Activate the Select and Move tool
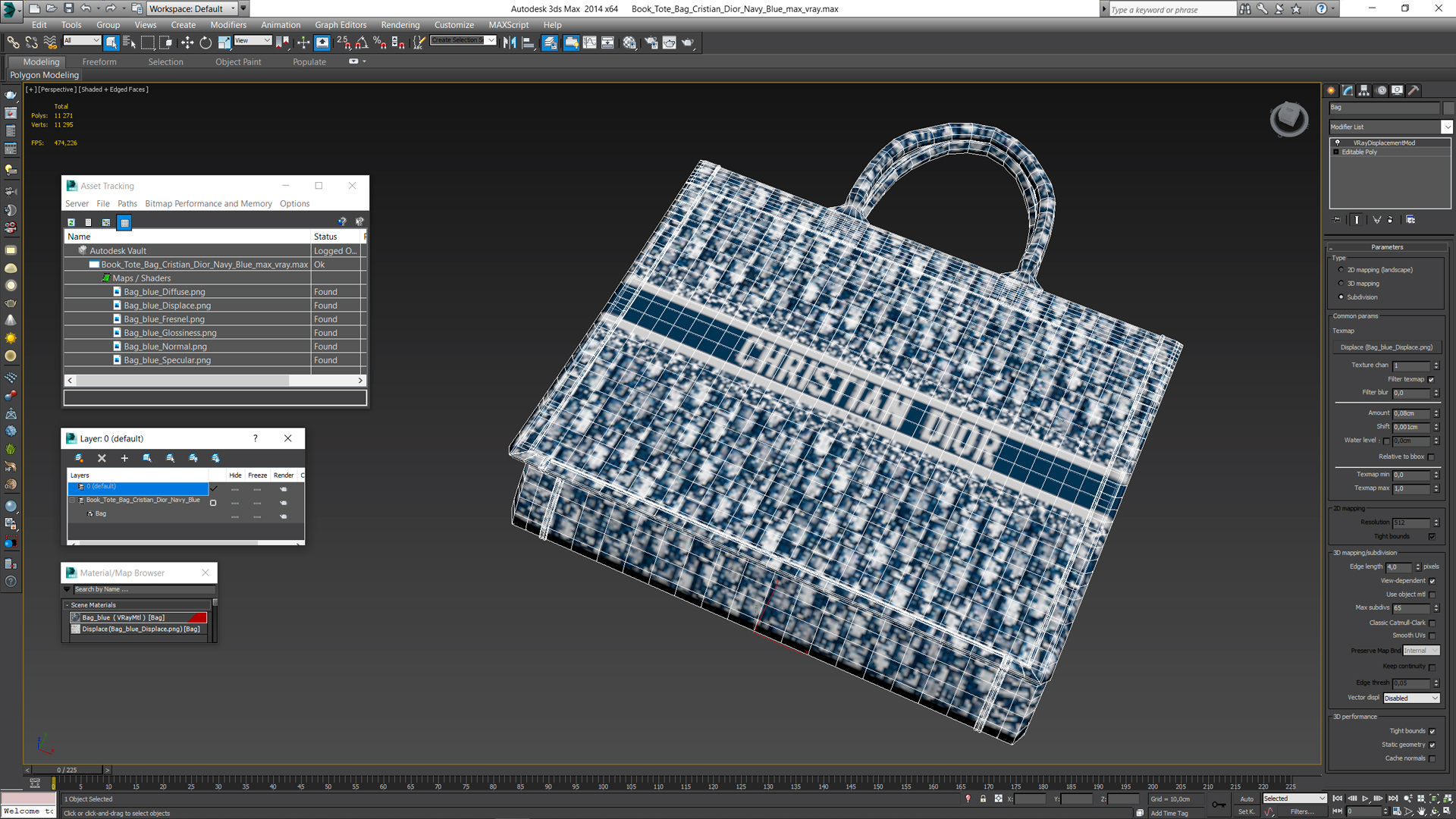The height and width of the screenshot is (819, 1456). click(x=187, y=42)
